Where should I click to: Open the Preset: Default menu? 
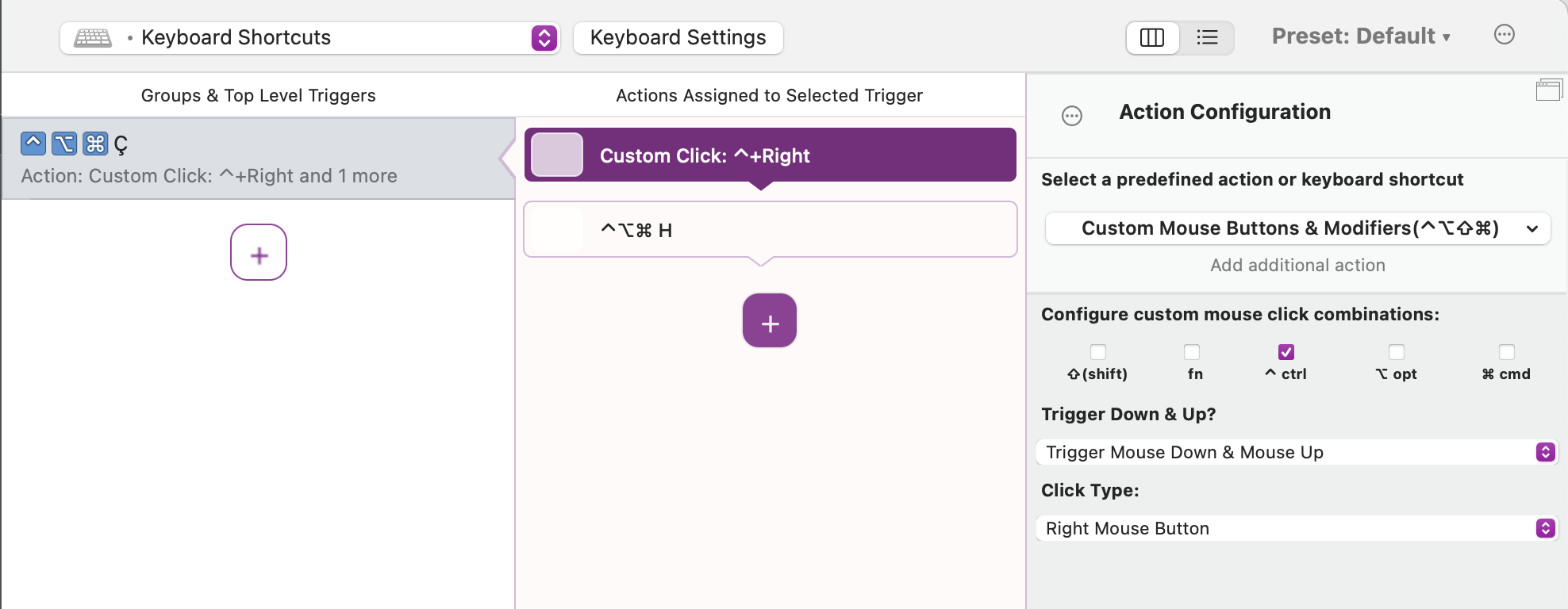[1361, 36]
